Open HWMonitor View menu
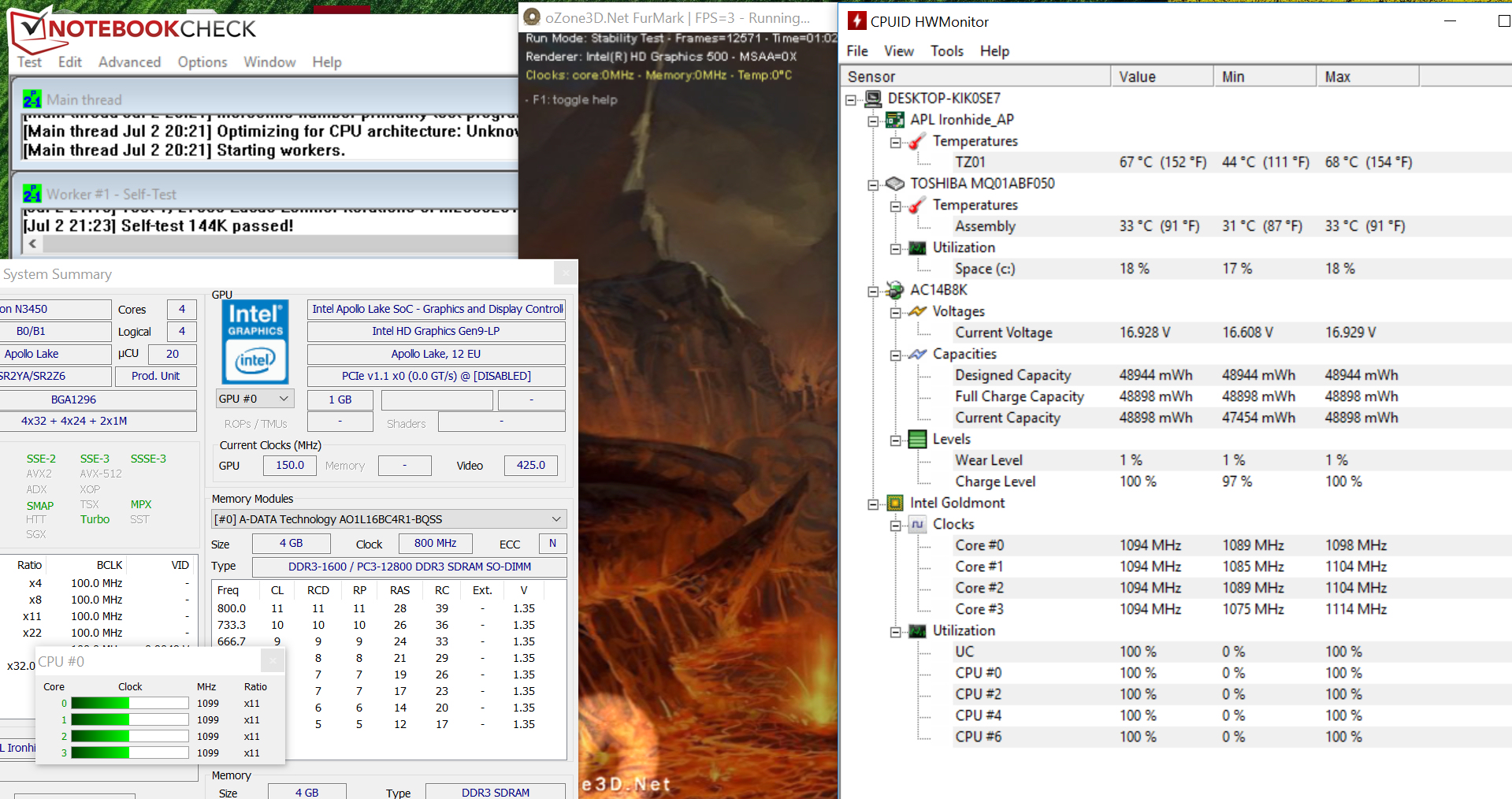 [x=899, y=50]
